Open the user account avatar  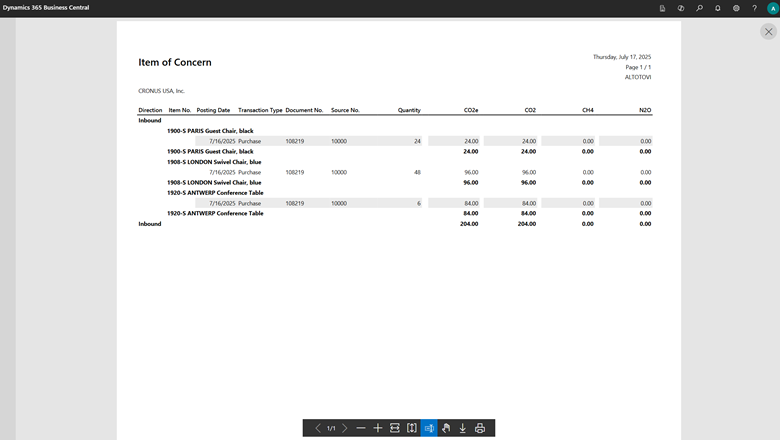pos(773,8)
